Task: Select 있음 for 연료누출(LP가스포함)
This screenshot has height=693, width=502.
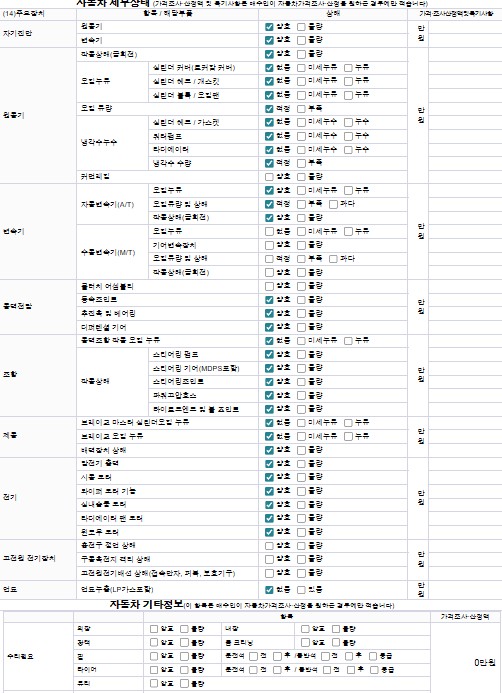Action: (x=301, y=590)
